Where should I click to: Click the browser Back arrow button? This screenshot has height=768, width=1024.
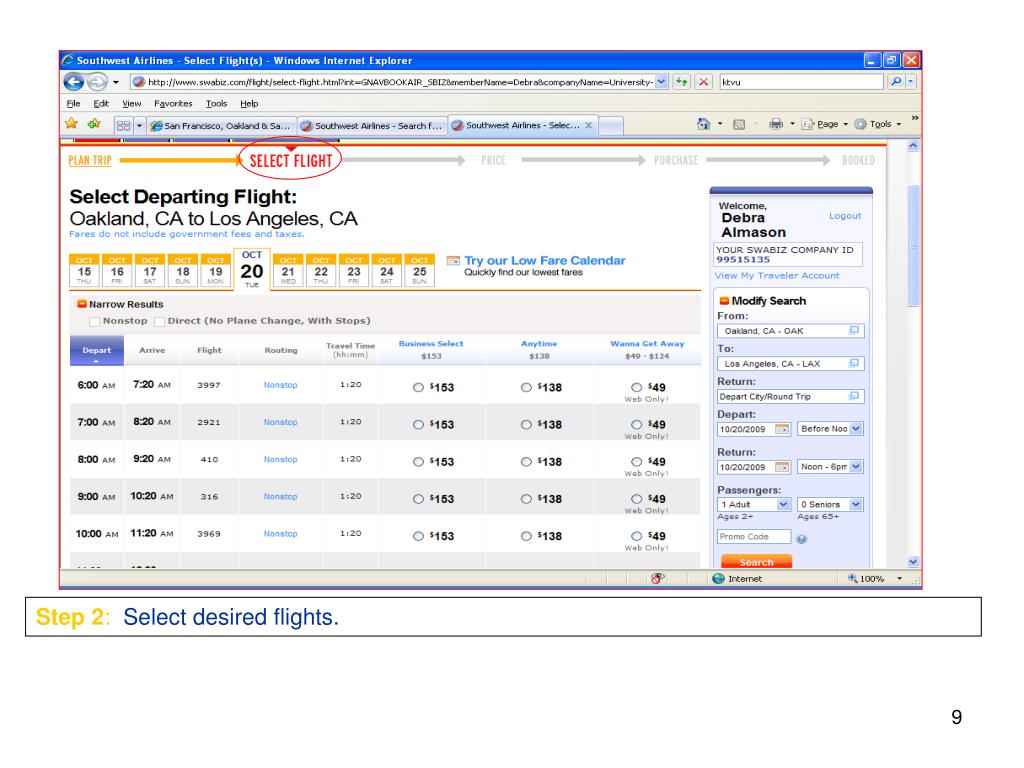(x=74, y=82)
